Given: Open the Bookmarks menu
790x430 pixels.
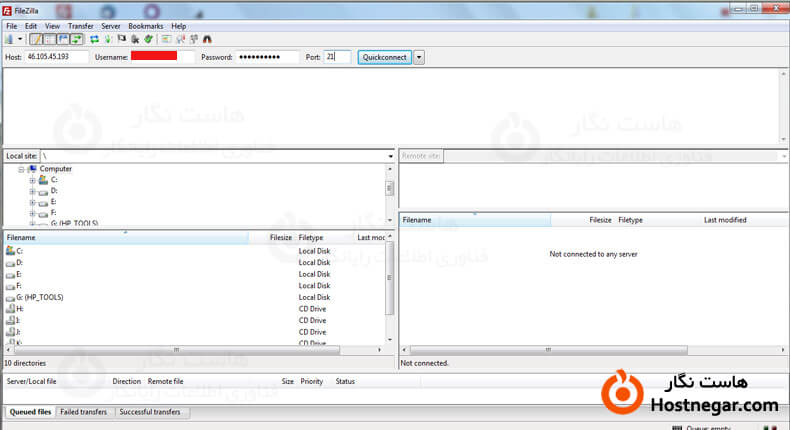Looking at the screenshot, I should point(146,26).
